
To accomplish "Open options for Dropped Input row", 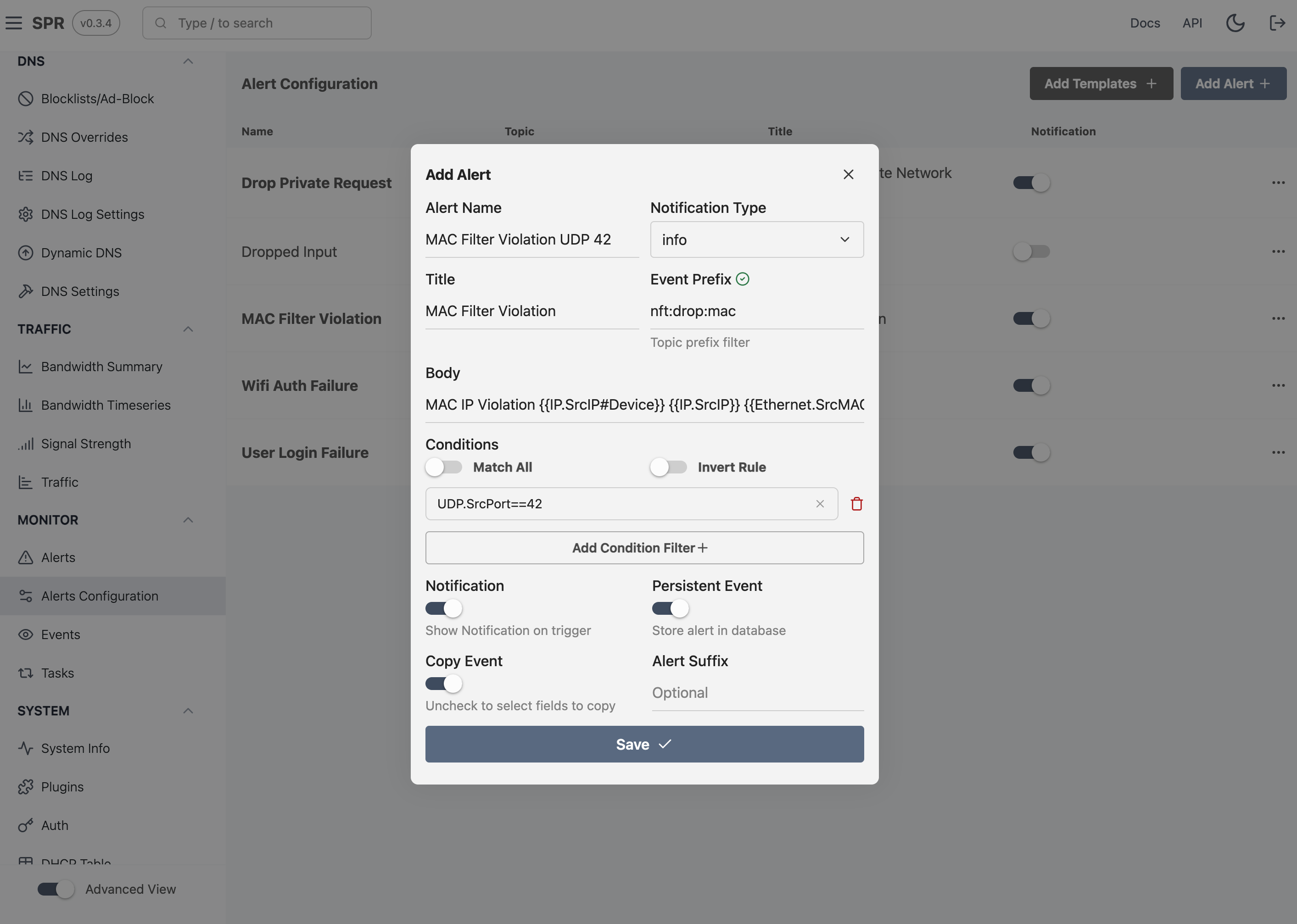I will [1278, 251].
